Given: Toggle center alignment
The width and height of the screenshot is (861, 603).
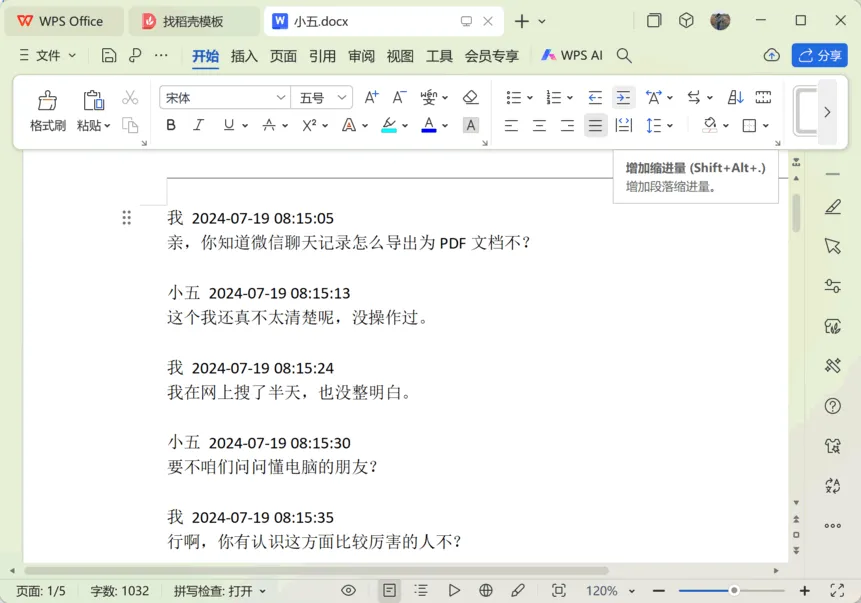Looking at the screenshot, I should [539, 125].
